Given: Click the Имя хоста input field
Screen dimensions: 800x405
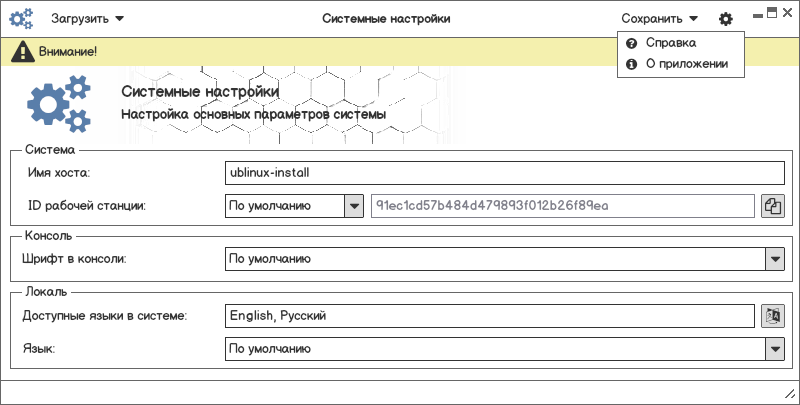Looking at the screenshot, I should click(x=505, y=173).
